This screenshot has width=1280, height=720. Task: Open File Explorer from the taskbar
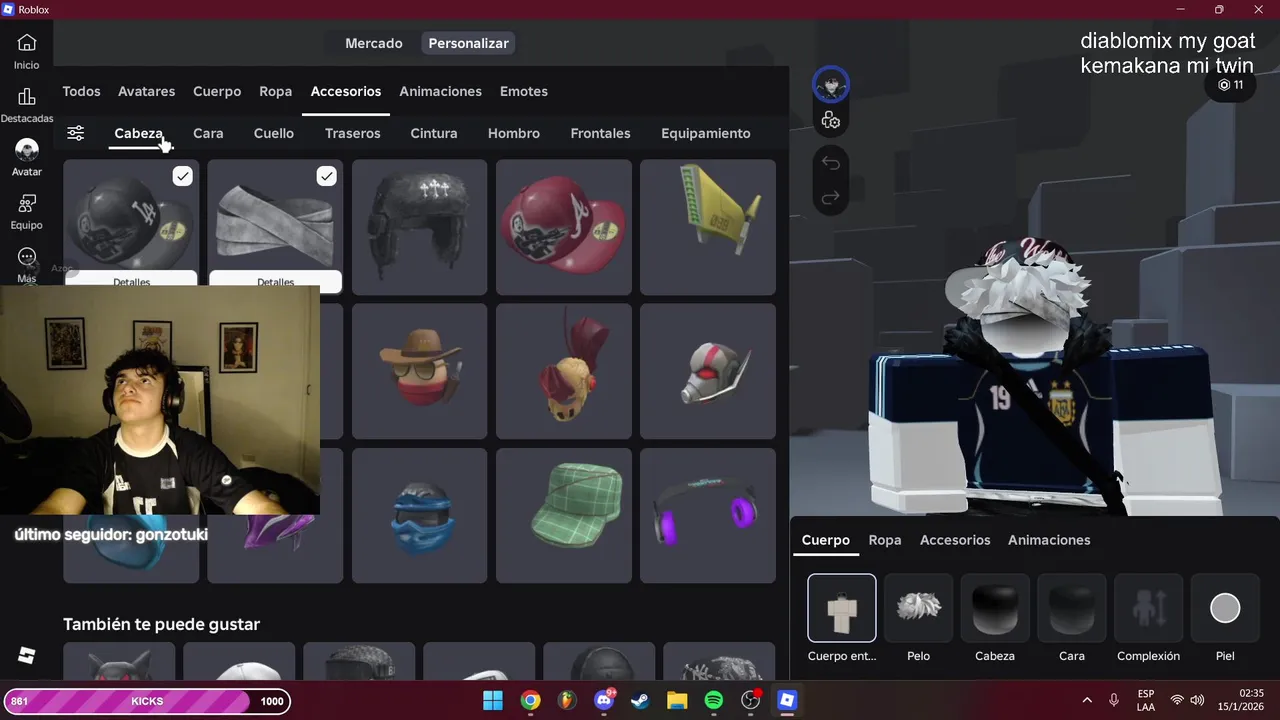[x=677, y=700]
